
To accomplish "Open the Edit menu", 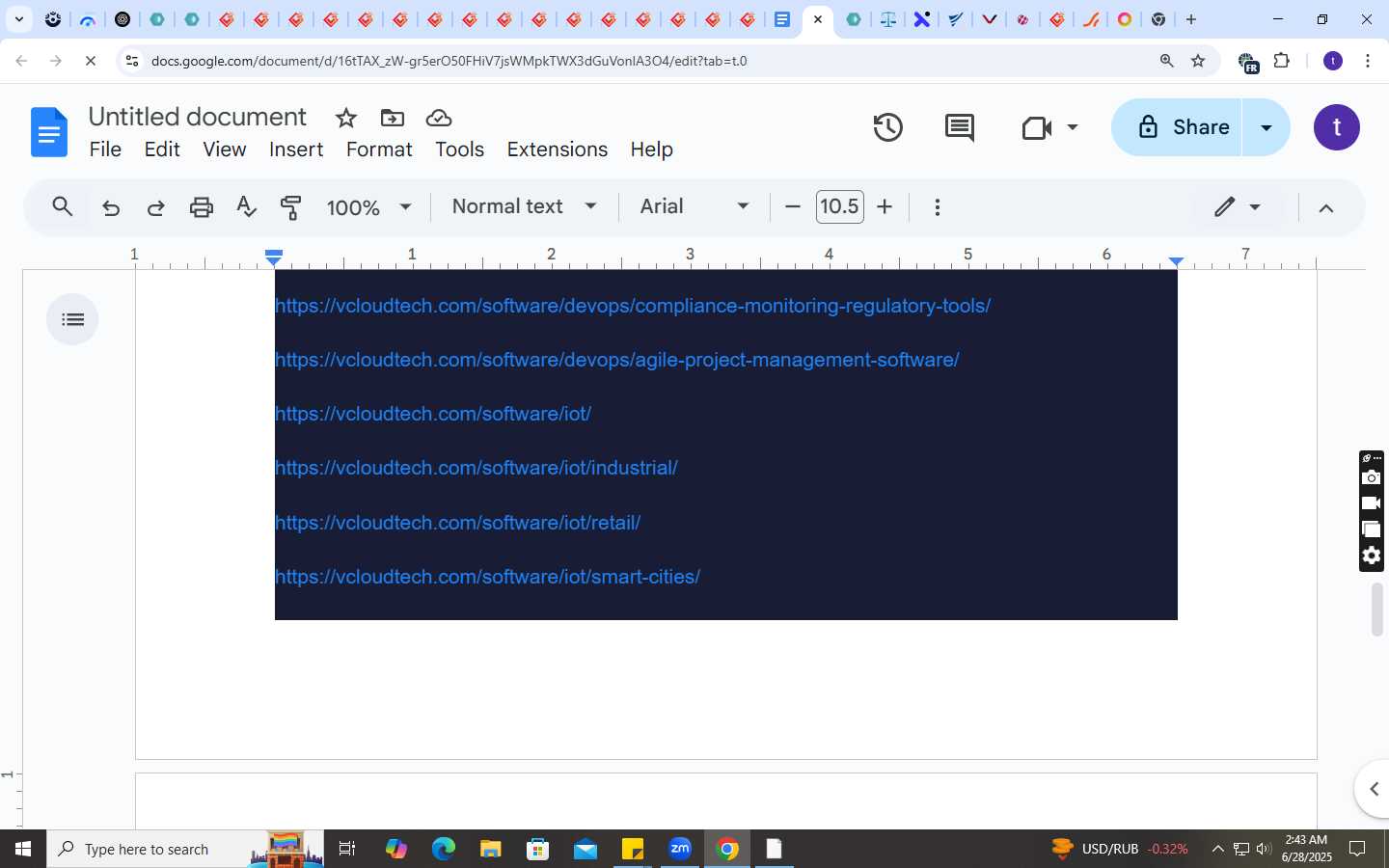I will pos(162,149).
